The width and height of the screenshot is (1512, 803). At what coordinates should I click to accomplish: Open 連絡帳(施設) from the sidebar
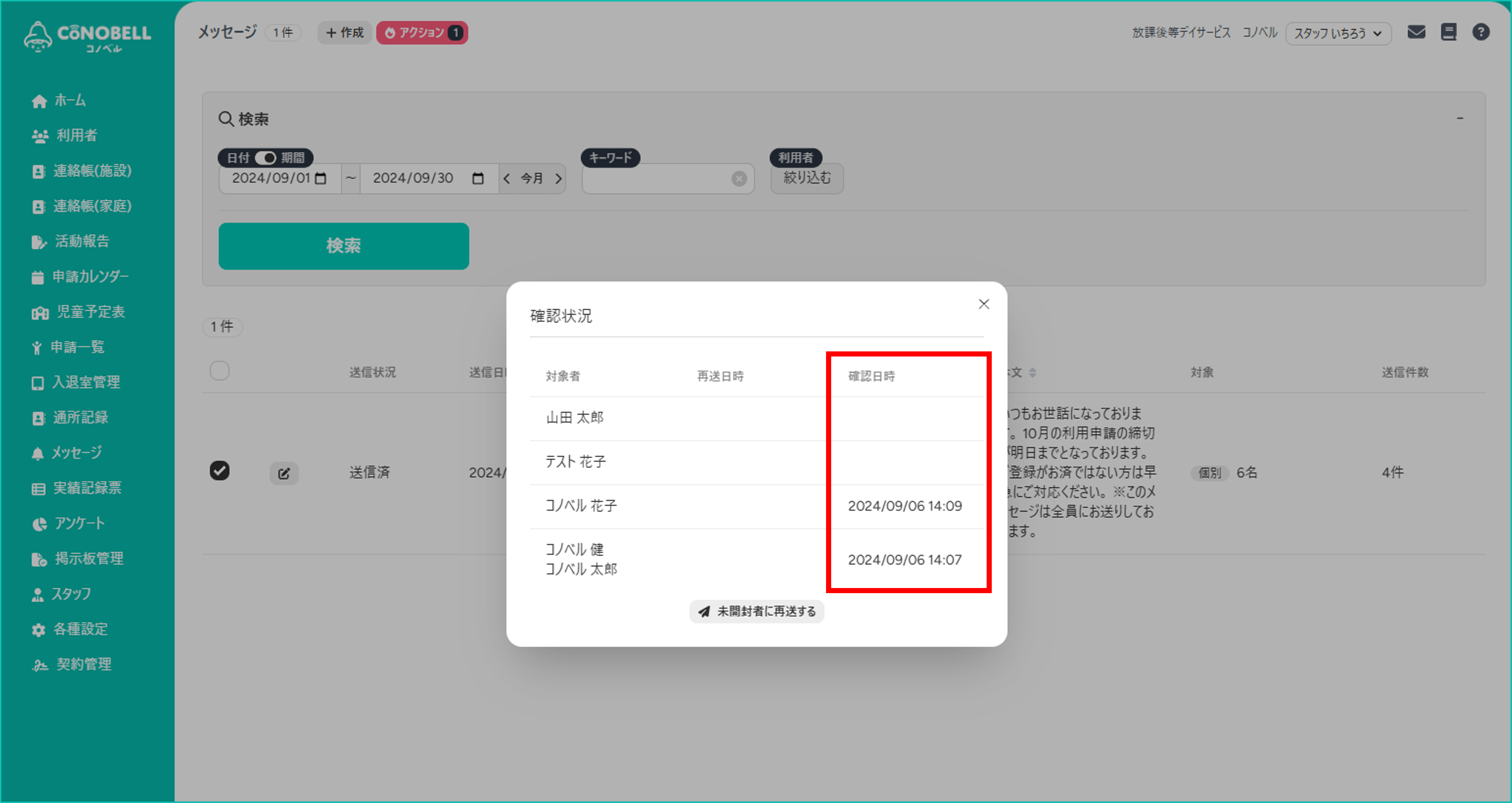[82, 171]
